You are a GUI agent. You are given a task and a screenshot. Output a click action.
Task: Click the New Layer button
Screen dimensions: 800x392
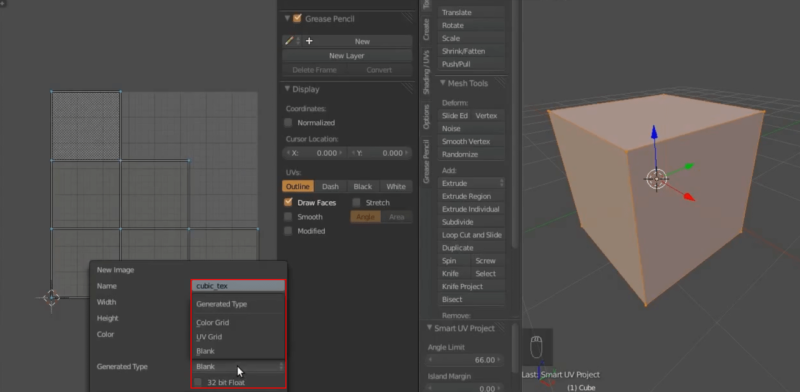[x=347, y=56]
